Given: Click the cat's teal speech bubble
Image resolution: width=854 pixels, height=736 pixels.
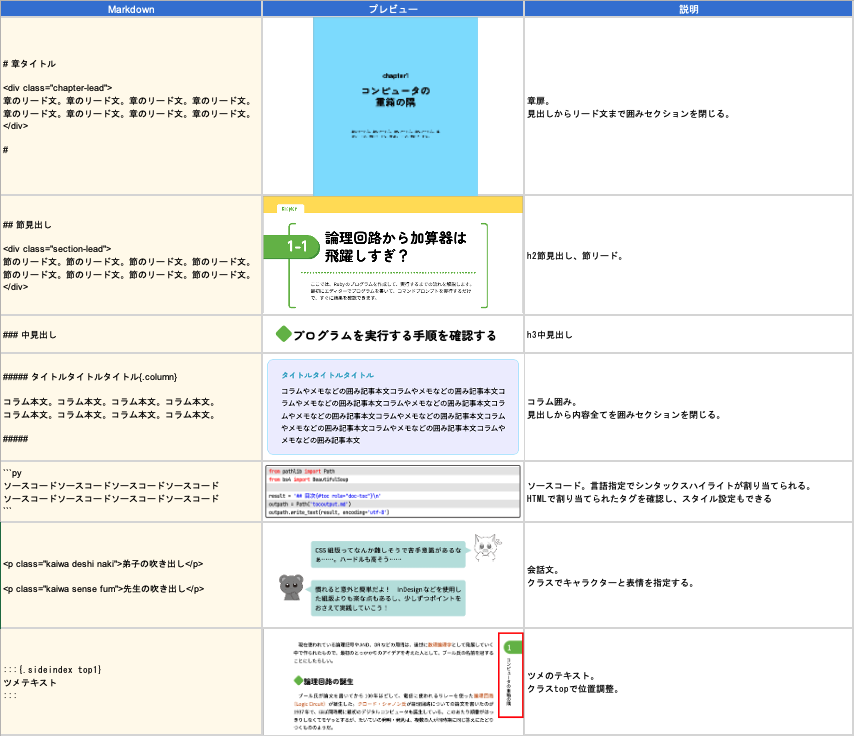Looking at the screenshot, I should point(388,556).
